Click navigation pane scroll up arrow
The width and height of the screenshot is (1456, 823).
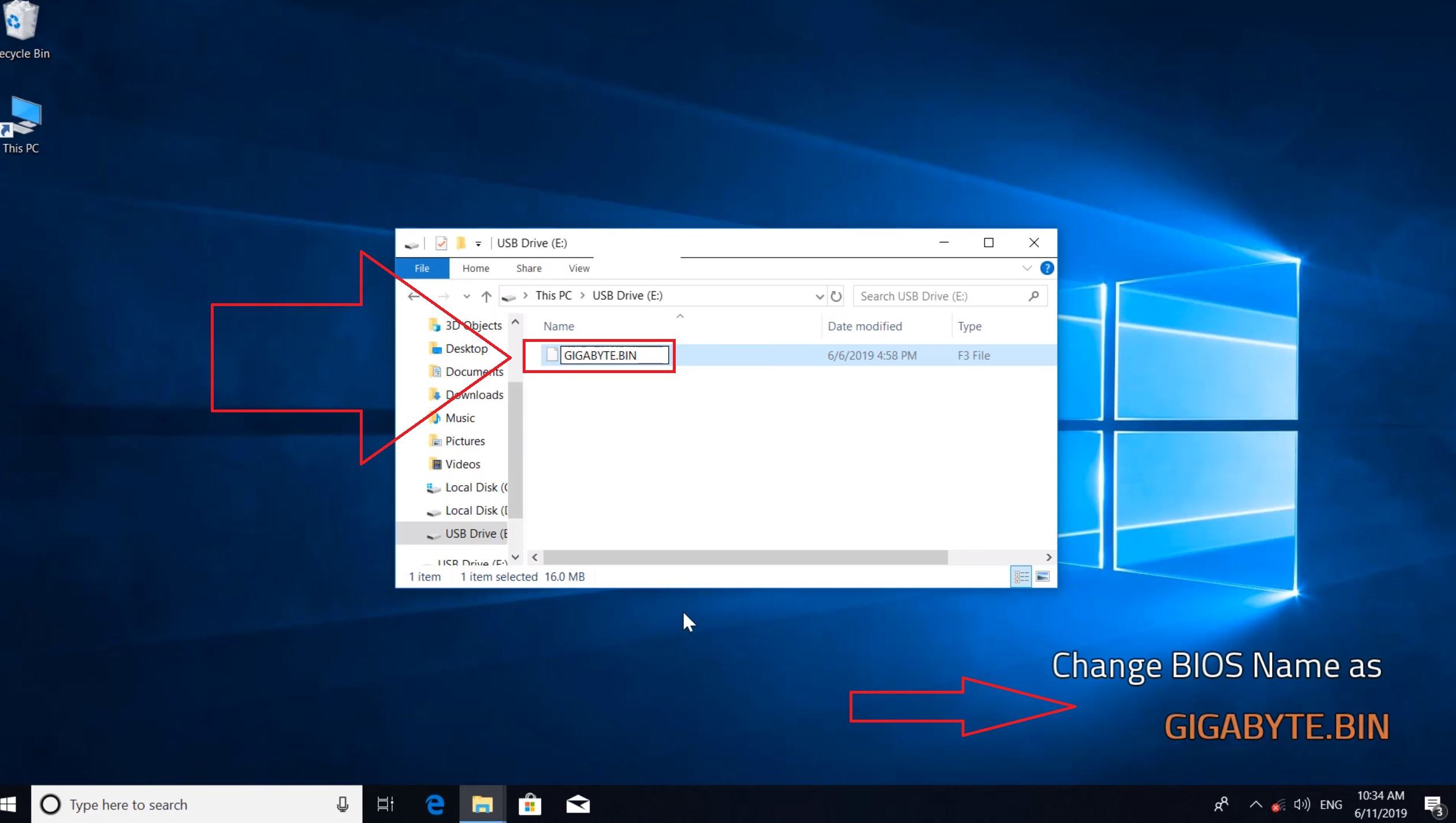tap(515, 322)
